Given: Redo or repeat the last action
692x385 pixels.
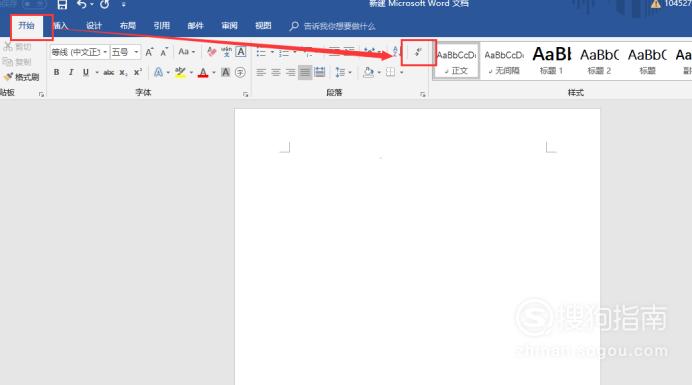Looking at the screenshot, I should coord(105,5).
